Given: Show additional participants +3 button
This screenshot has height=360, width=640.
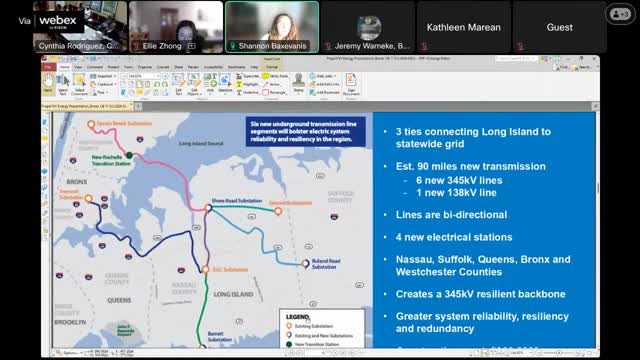Looking at the screenshot, I should click(620, 14).
